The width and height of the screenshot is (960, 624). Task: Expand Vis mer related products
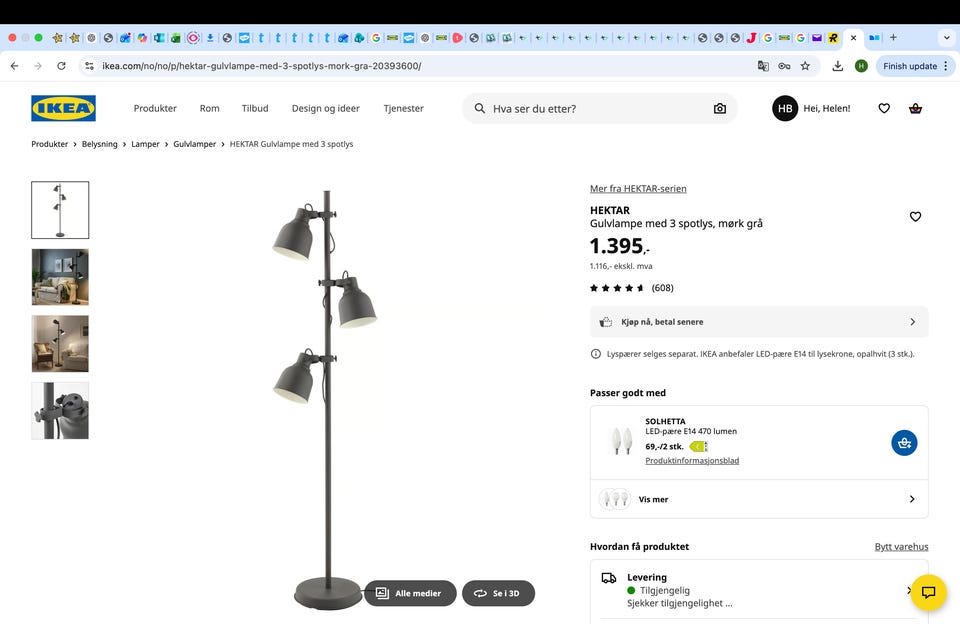point(759,499)
